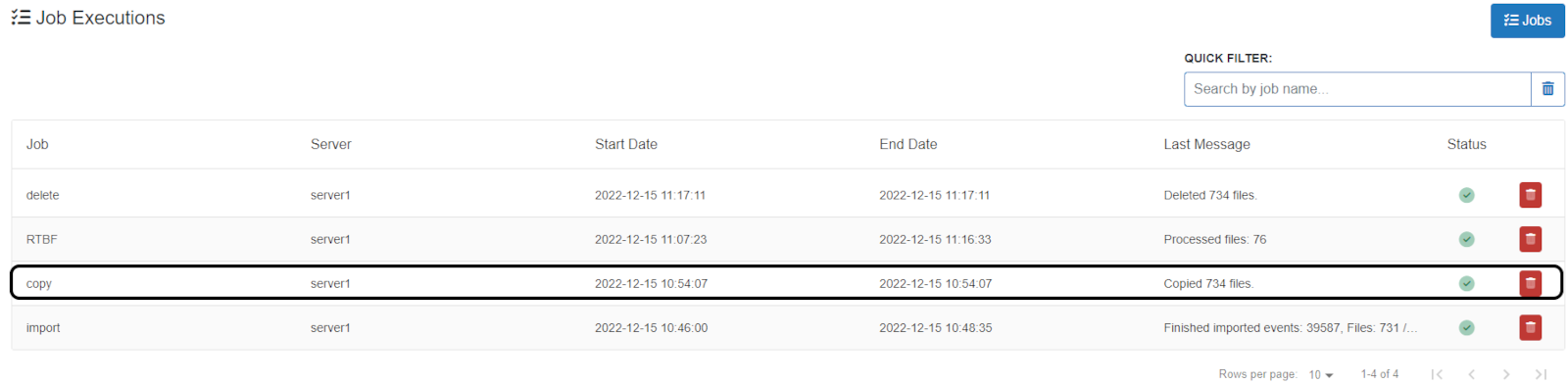Select the copy job row name
Image resolution: width=1568 pixels, height=384 pixels.
[x=39, y=284]
